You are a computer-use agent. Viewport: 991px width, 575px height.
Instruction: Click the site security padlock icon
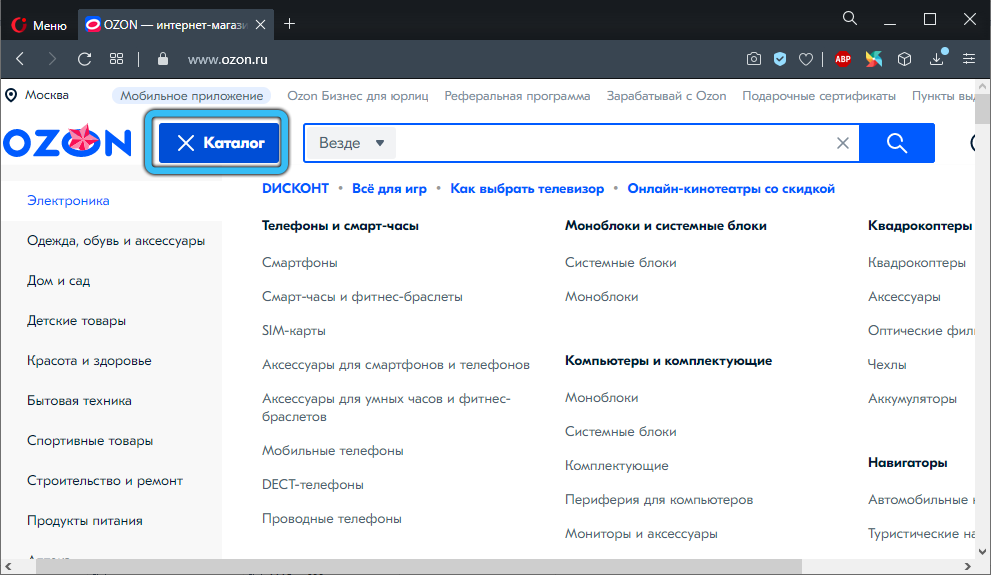162,59
